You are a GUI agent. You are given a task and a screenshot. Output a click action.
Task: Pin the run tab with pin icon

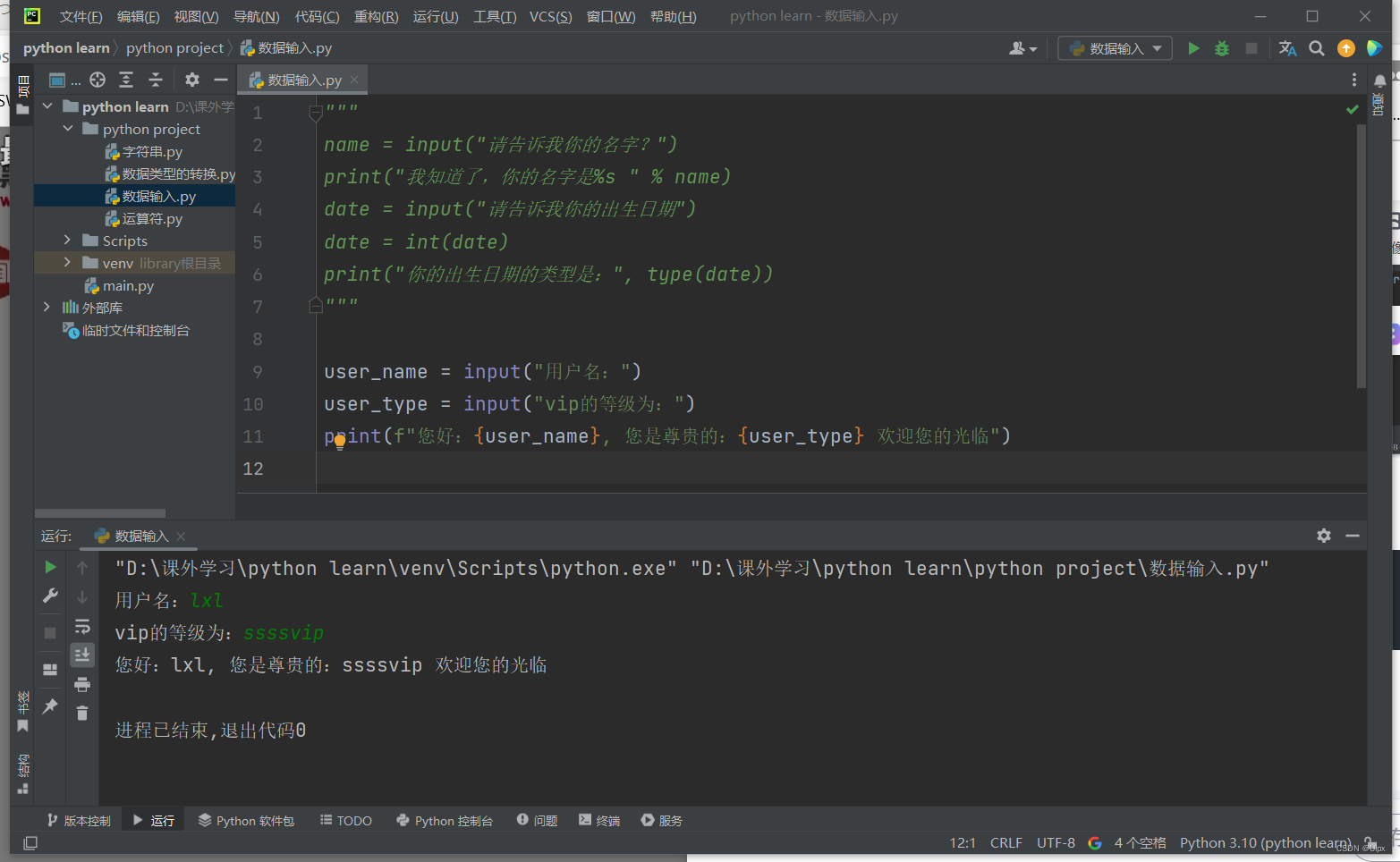(x=50, y=706)
